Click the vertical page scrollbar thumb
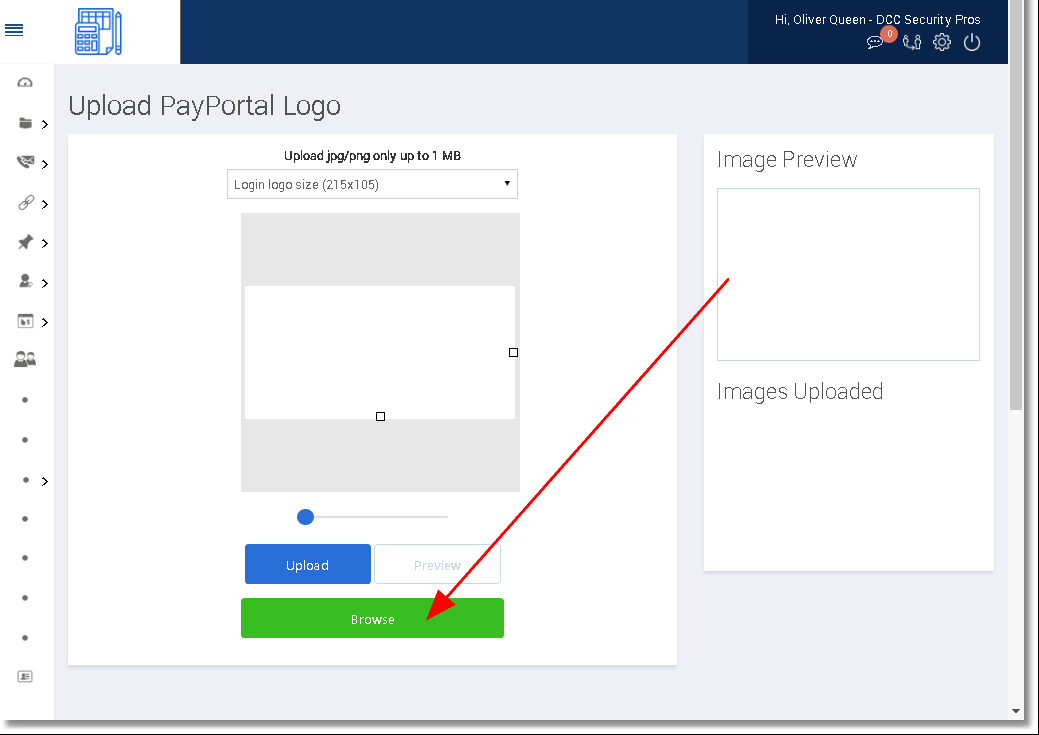The width and height of the screenshot is (1039, 735). point(1016,205)
